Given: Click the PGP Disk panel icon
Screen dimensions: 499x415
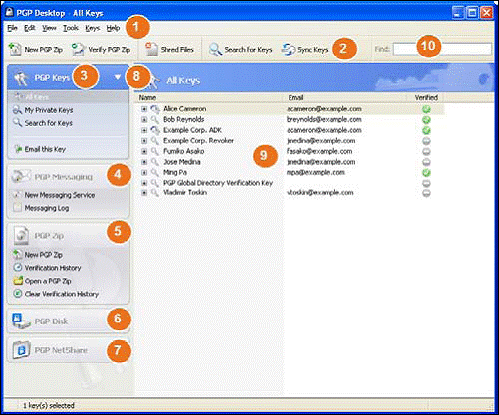Looking at the screenshot, I should pos(21,321).
